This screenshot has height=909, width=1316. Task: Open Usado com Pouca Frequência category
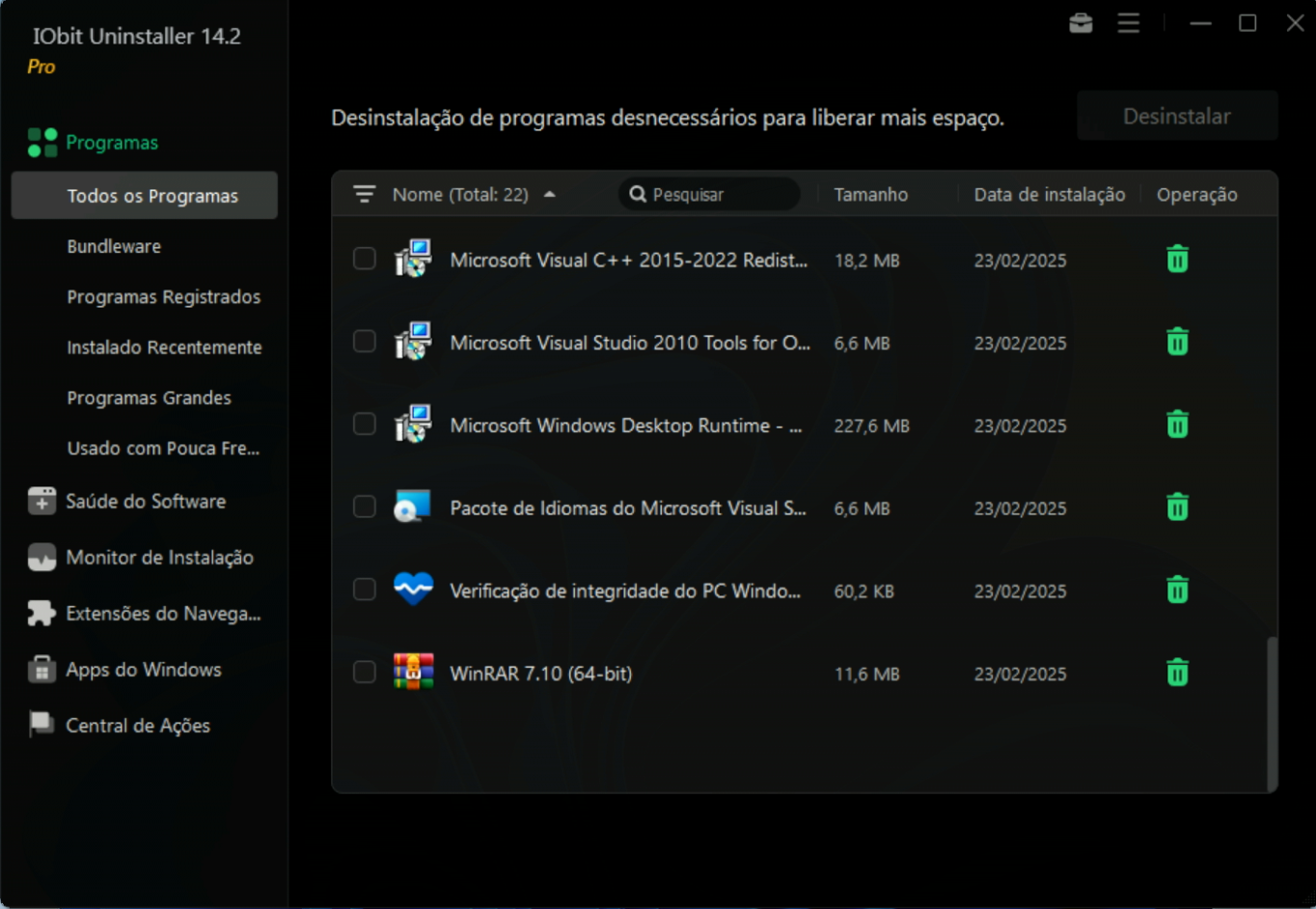coord(163,448)
